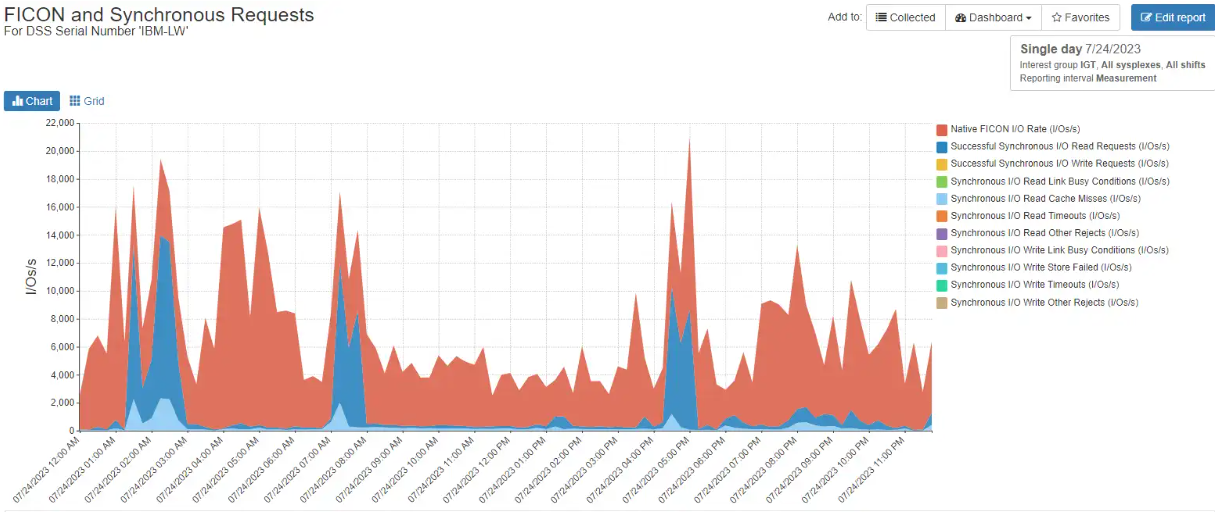Click the FICON and Synchronous Requests title
The image size is (1216, 513).
point(159,15)
